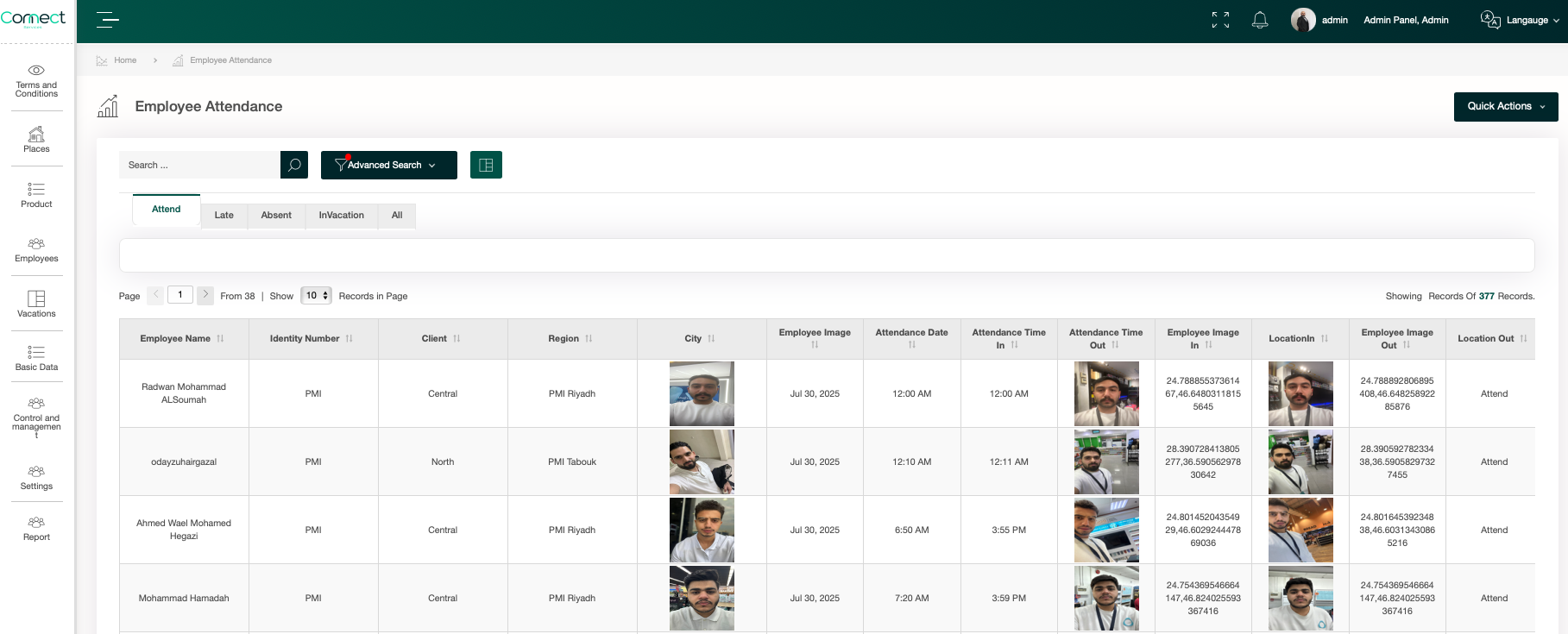The image size is (1568, 634).
Task: Click the search magnifier button
Action: pos(294,165)
